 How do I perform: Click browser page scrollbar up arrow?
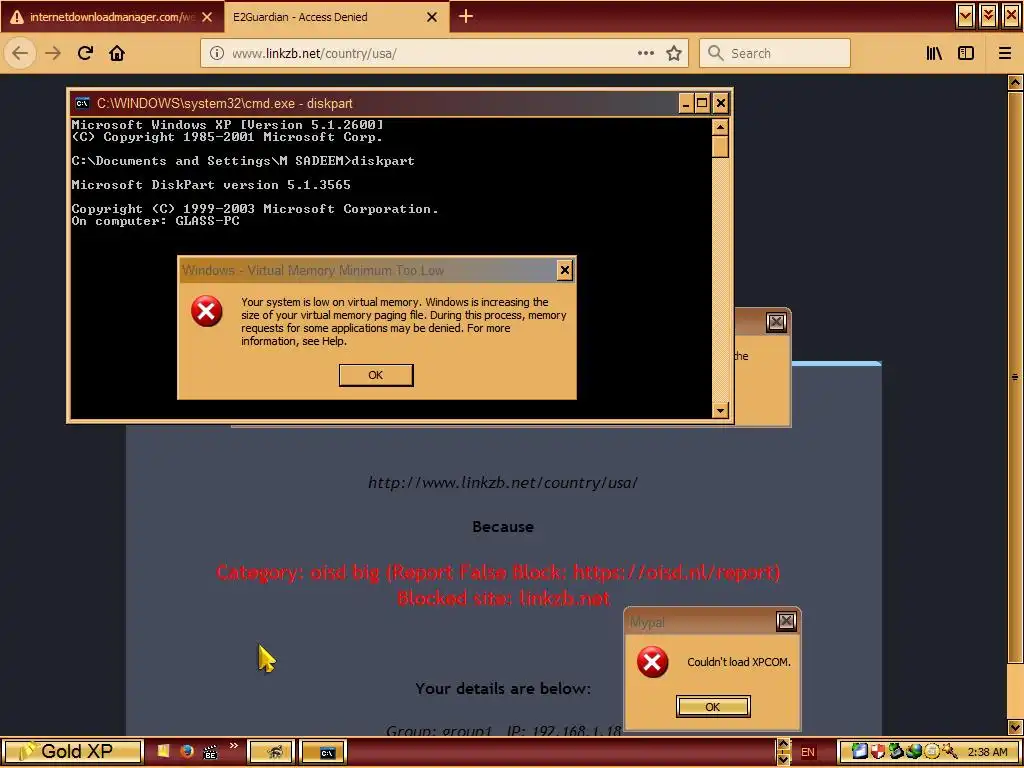[x=1015, y=82]
